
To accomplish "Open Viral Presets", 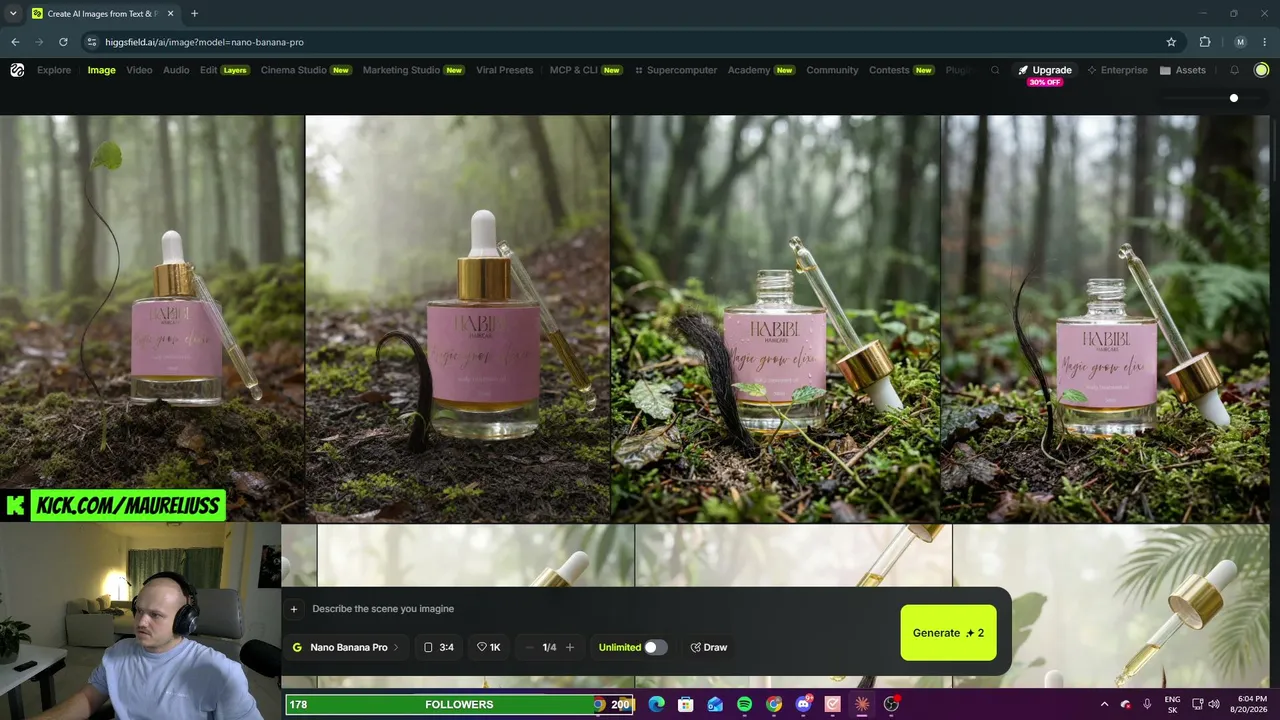I will click(504, 70).
